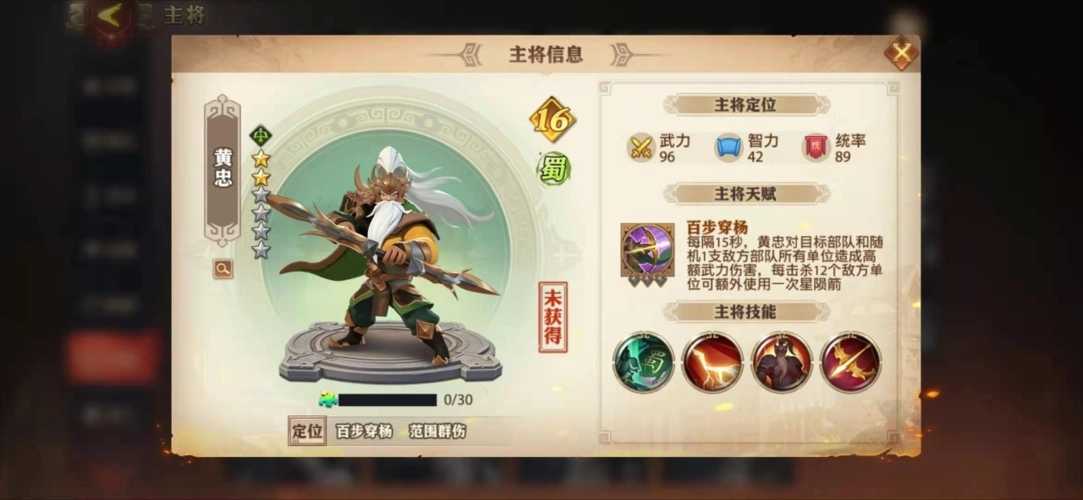Image resolution: width=1083 pixels, height=500 pixels.
Task: Open the 百步穿杨 talent icon
Action: pyautogui.click(x=647, y=251)
